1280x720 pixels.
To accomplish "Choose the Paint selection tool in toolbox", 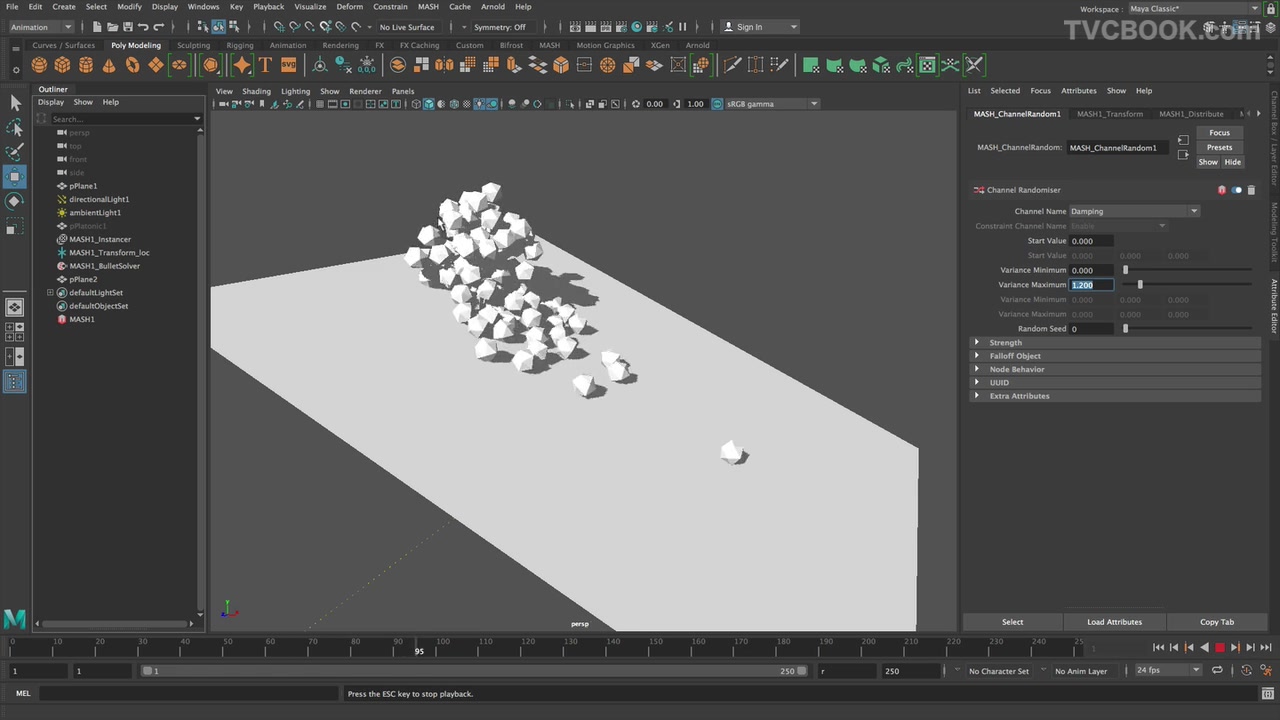I will tap(15, 152).
